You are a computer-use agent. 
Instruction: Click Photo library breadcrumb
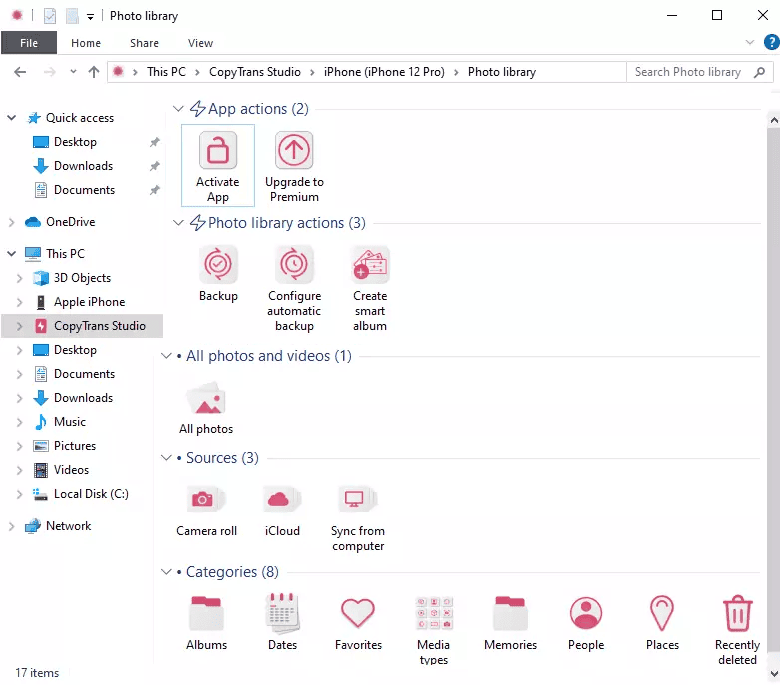pos(502,72)
